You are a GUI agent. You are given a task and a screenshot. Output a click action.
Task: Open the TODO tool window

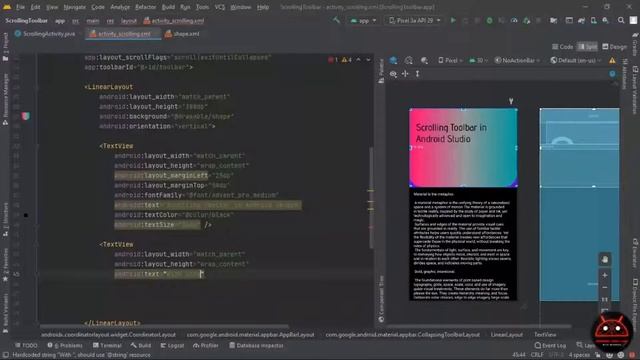pos(26,345)
